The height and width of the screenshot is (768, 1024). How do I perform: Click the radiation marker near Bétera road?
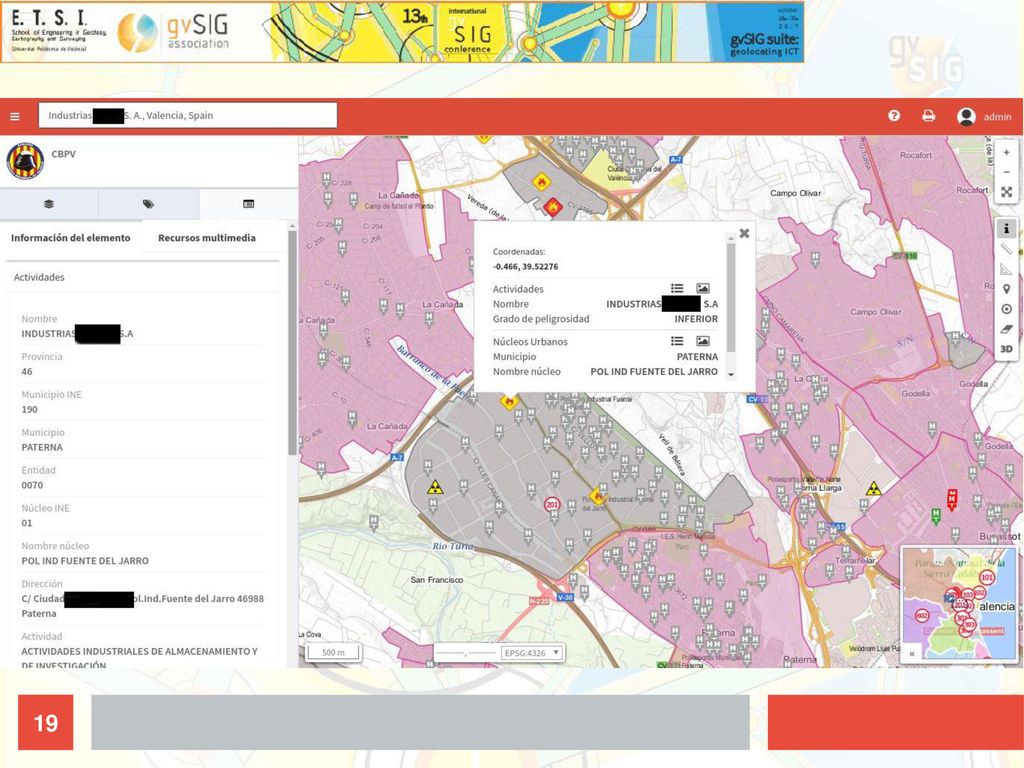[873, 489]
